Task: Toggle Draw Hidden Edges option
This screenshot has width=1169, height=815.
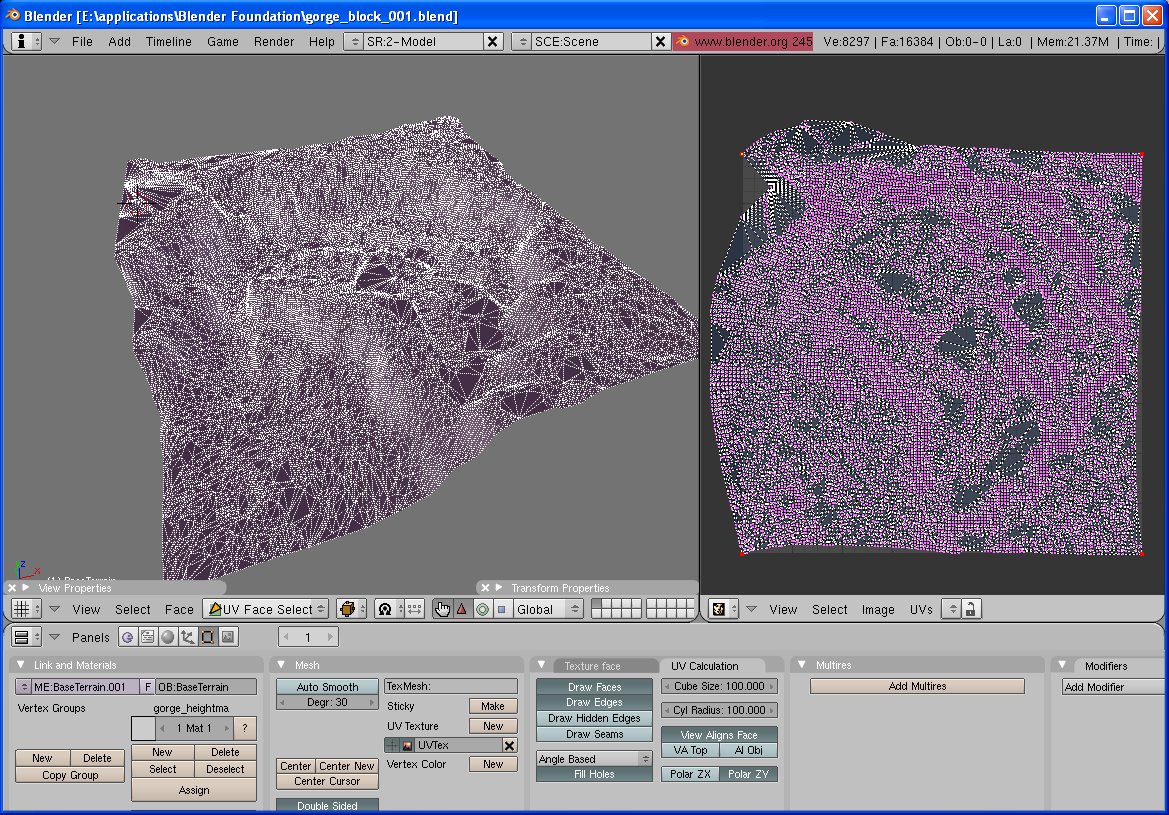Action: click(x=594, y=718)
